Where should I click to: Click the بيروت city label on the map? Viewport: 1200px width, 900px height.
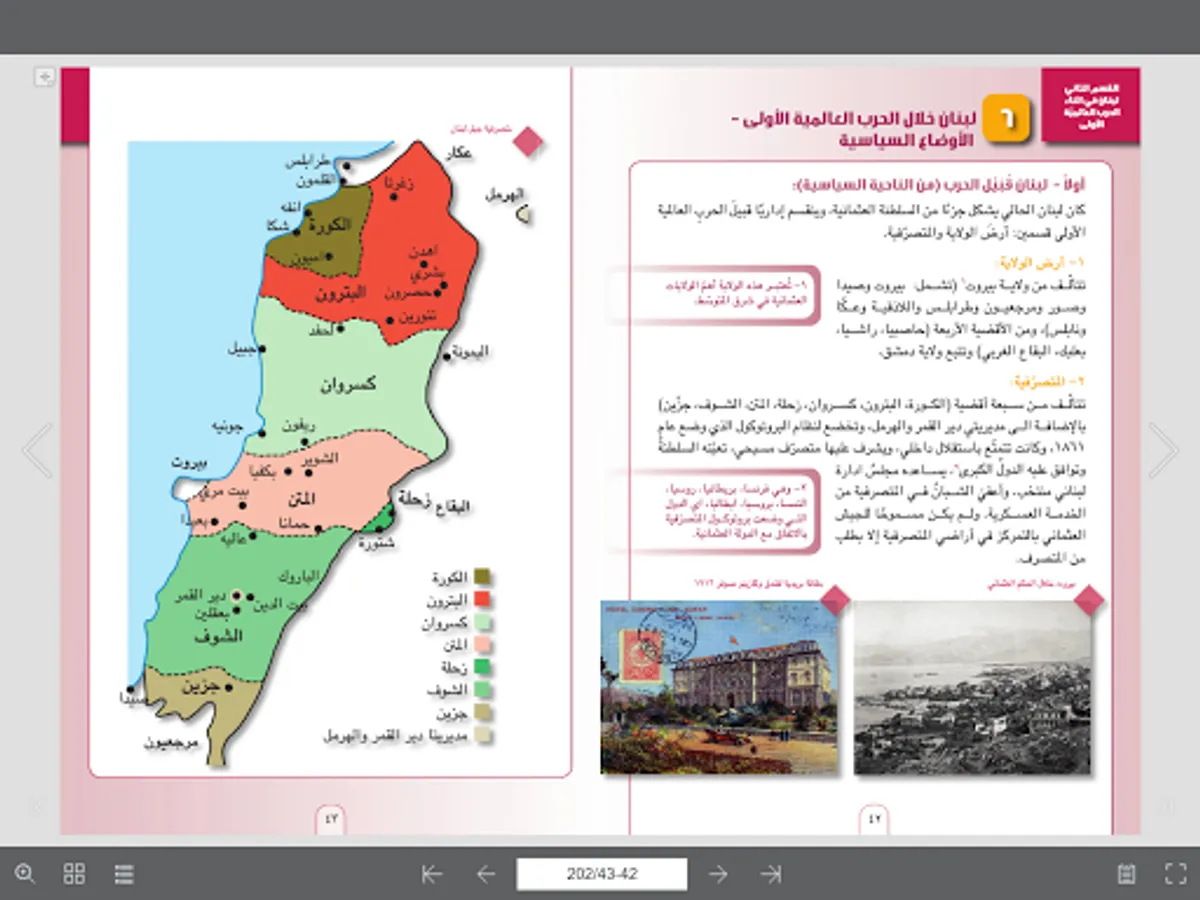click(188, 464)
